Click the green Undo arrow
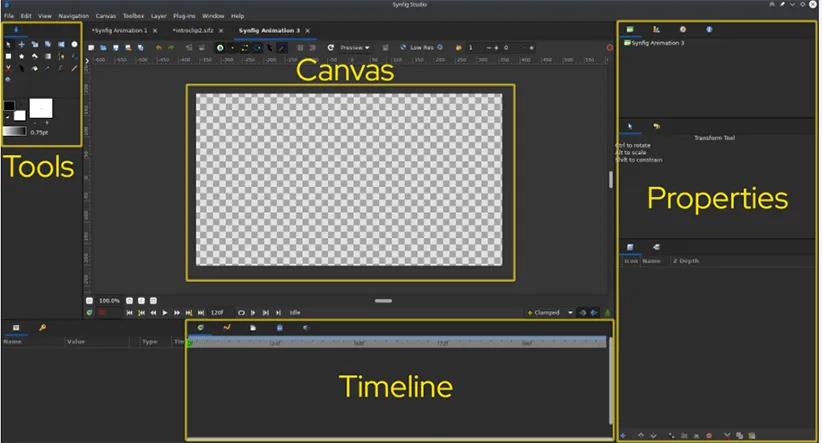Screen dimensions: 822x443 (158, 47)
